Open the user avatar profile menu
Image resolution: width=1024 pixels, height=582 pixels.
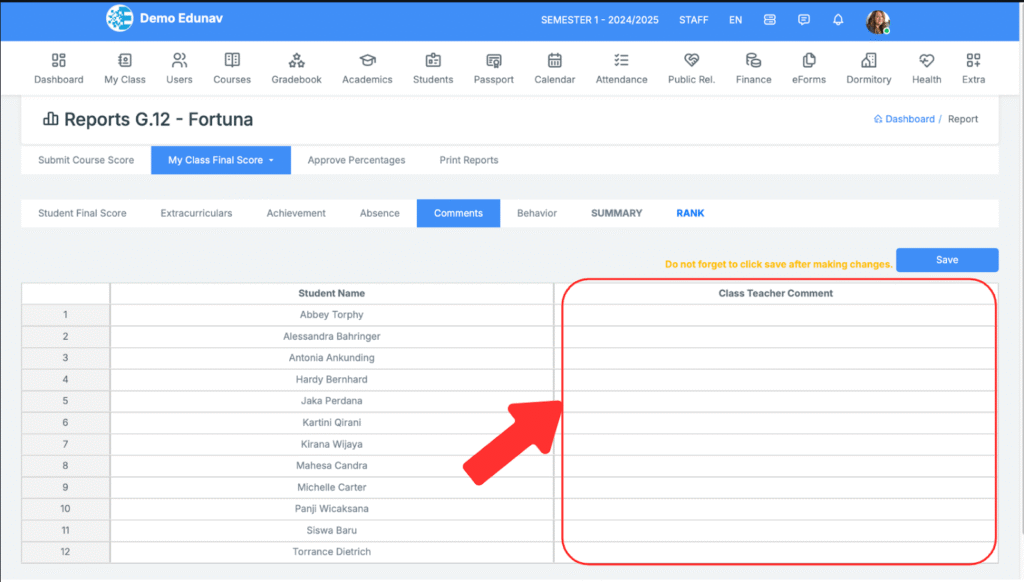[x=877, y=21]
